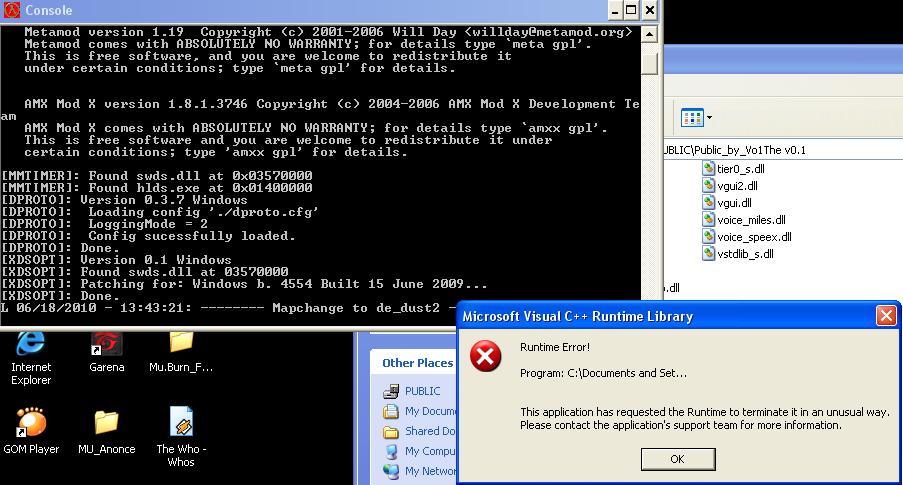This screenshot has width=903, height=485.
Task: Collapse the Other Places panel header
Action: pyautogui.click(x=415, y=363)
